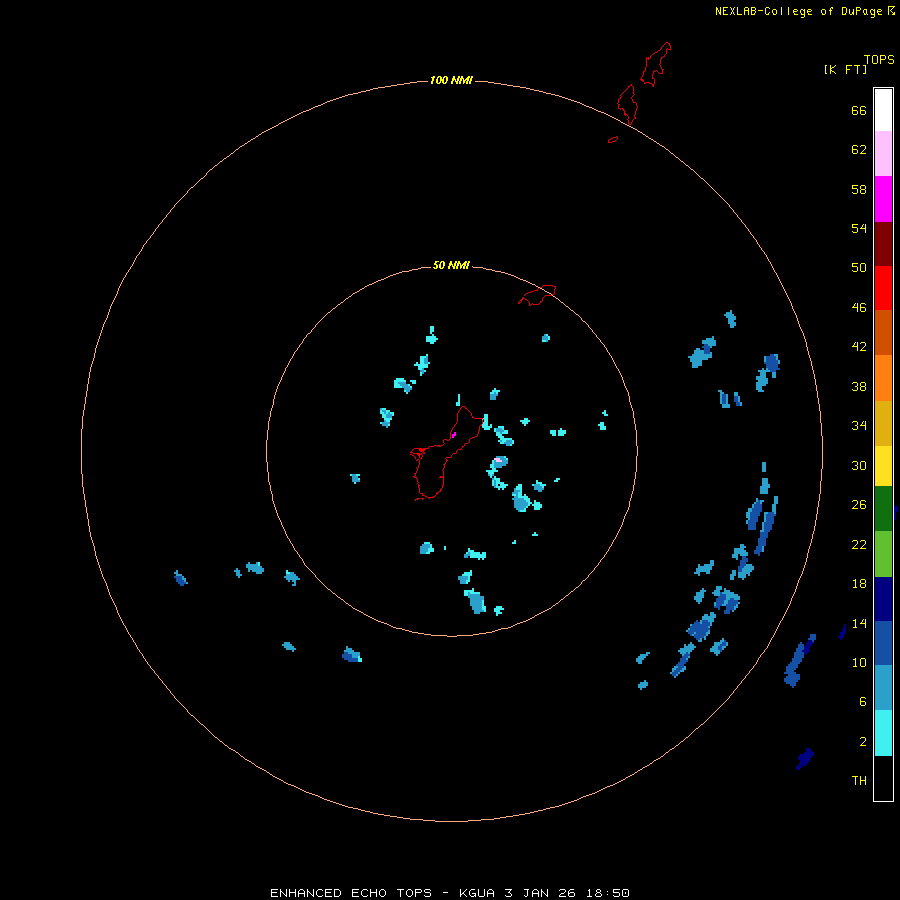Click the legend value 18
The width and height of the screenshot is (900, 900).
[x=859, y=584]
